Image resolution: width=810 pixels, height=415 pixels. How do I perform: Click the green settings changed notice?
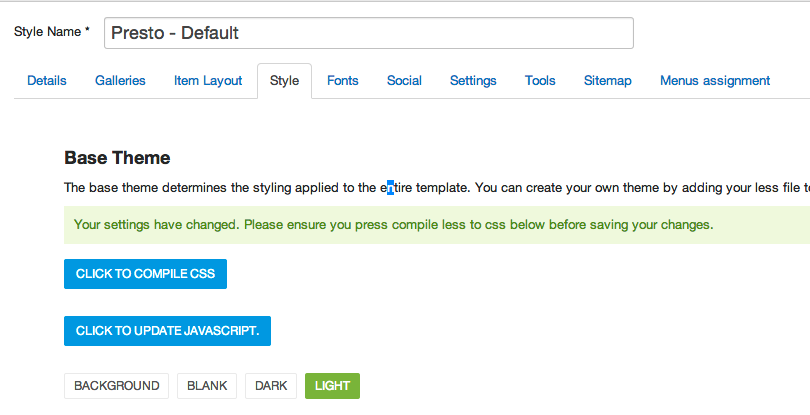(x=437, y=225)
